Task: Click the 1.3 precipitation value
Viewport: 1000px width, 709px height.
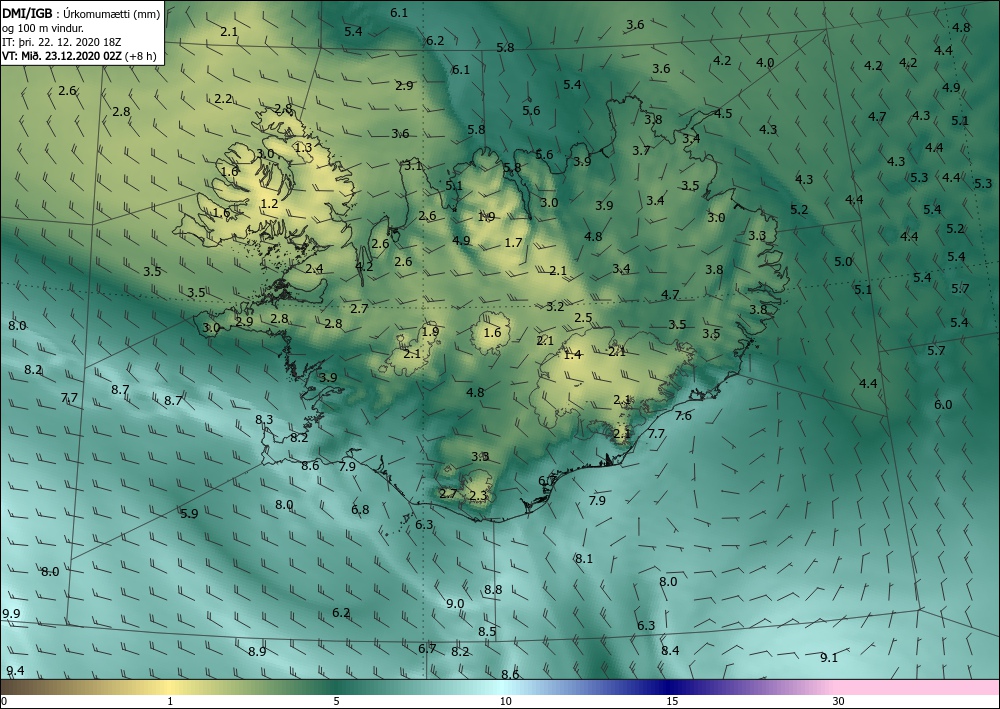Action: coord(304,148)
